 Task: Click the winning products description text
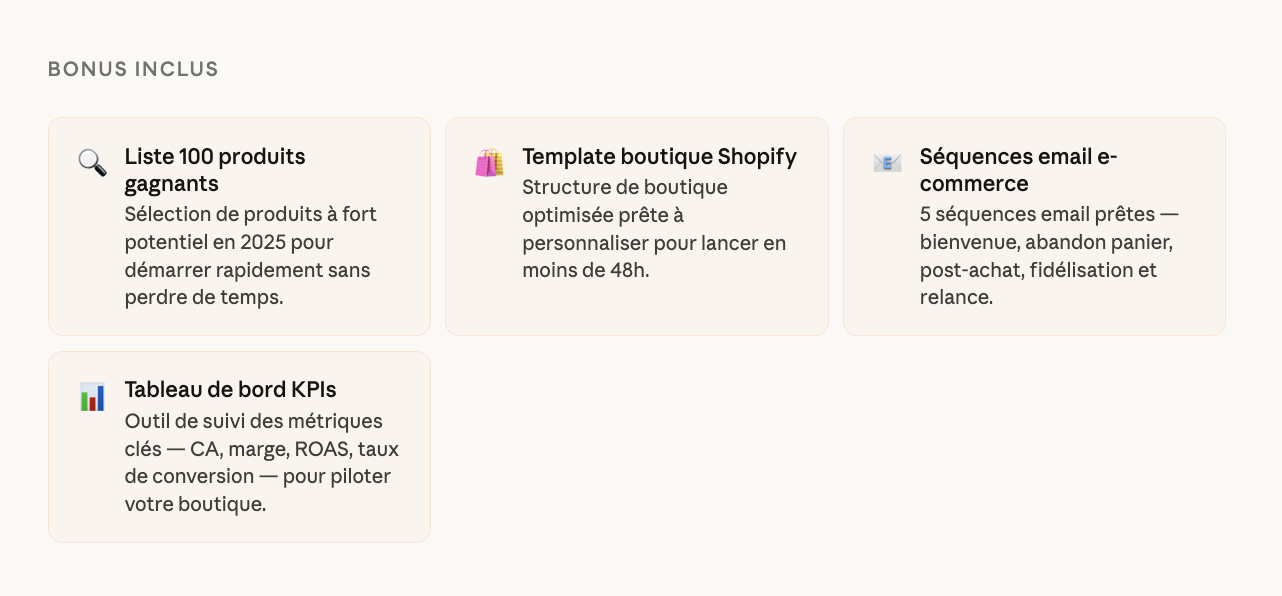pyautogui.click(x=250, y=256)
